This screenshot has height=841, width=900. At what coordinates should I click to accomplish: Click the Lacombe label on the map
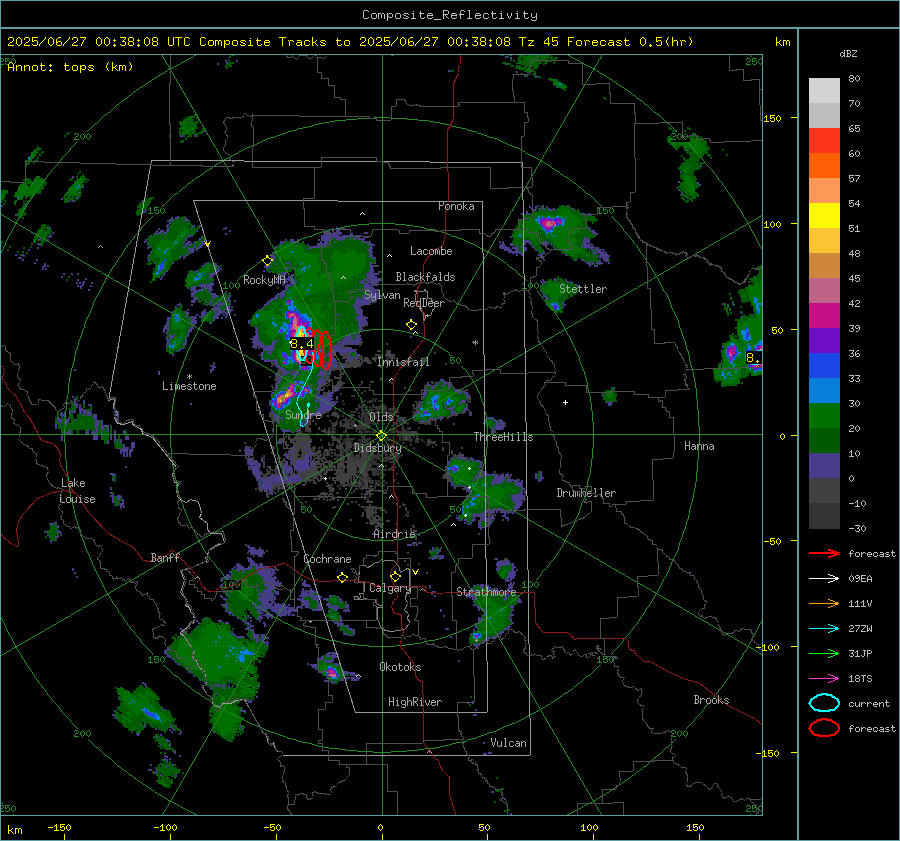431,251
